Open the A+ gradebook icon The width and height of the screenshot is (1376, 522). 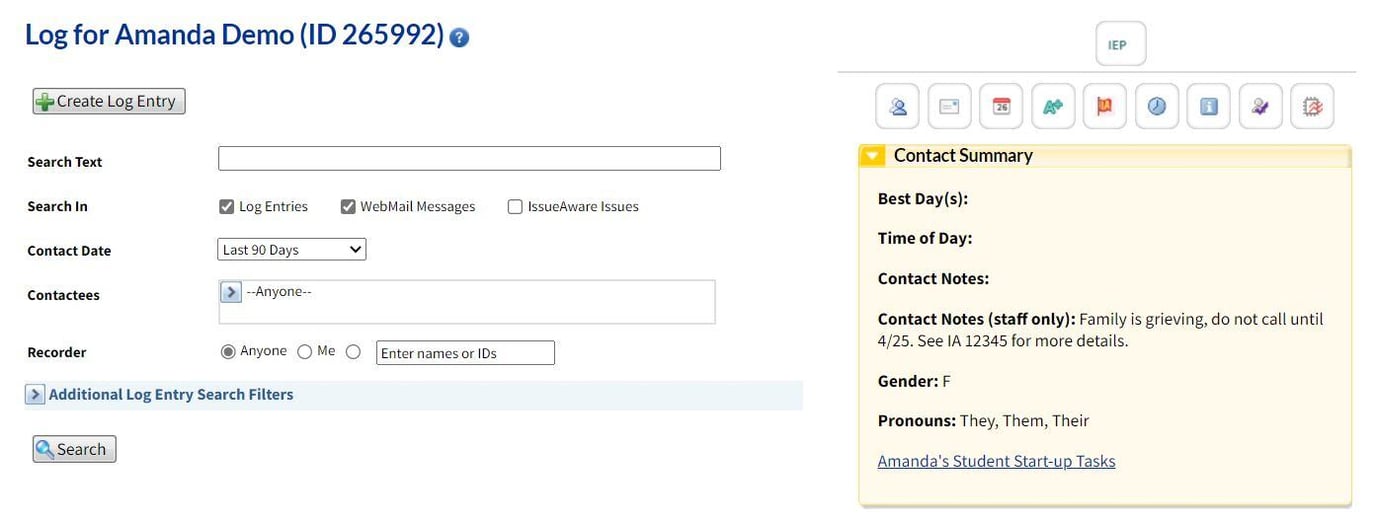point(1053,106)
